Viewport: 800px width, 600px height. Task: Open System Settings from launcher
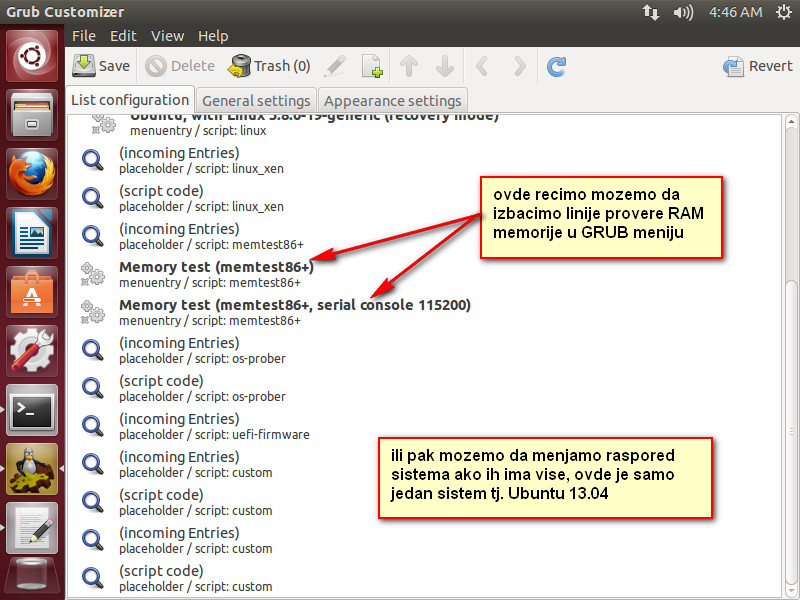[x=32, y=351]
